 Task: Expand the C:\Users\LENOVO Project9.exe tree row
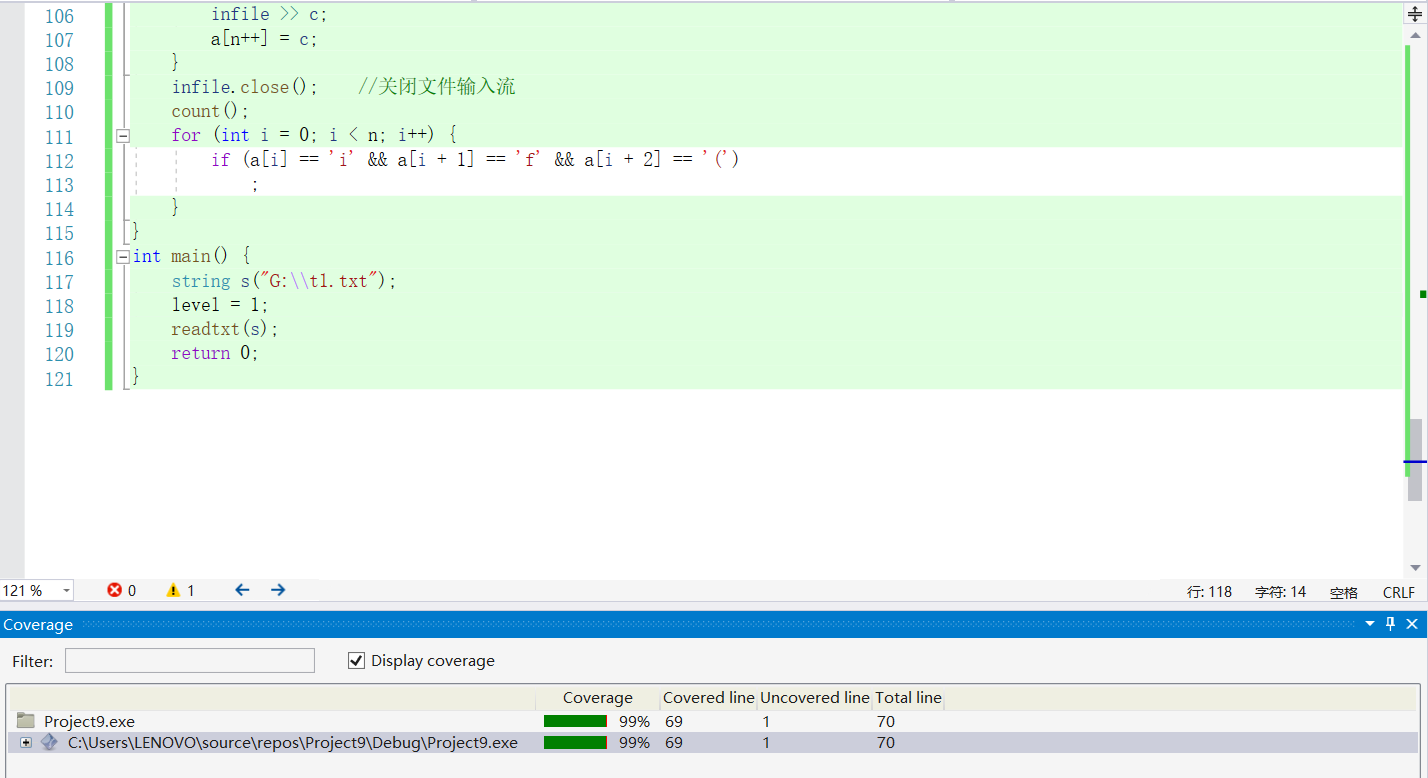[x=25, y=743]
